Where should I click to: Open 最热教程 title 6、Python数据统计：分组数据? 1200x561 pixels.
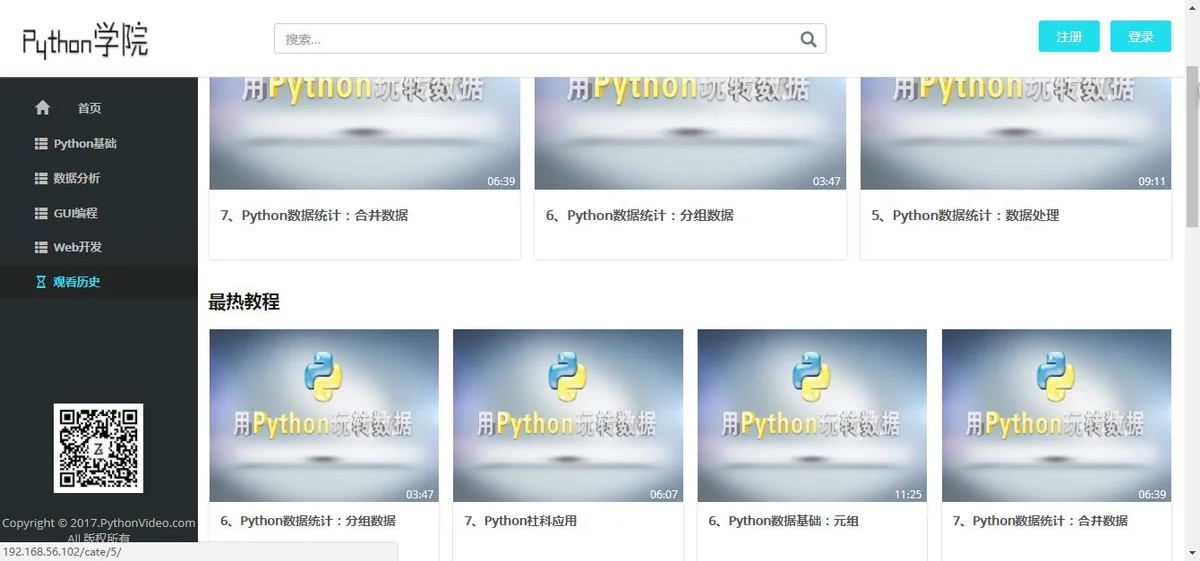coord(308,521)
